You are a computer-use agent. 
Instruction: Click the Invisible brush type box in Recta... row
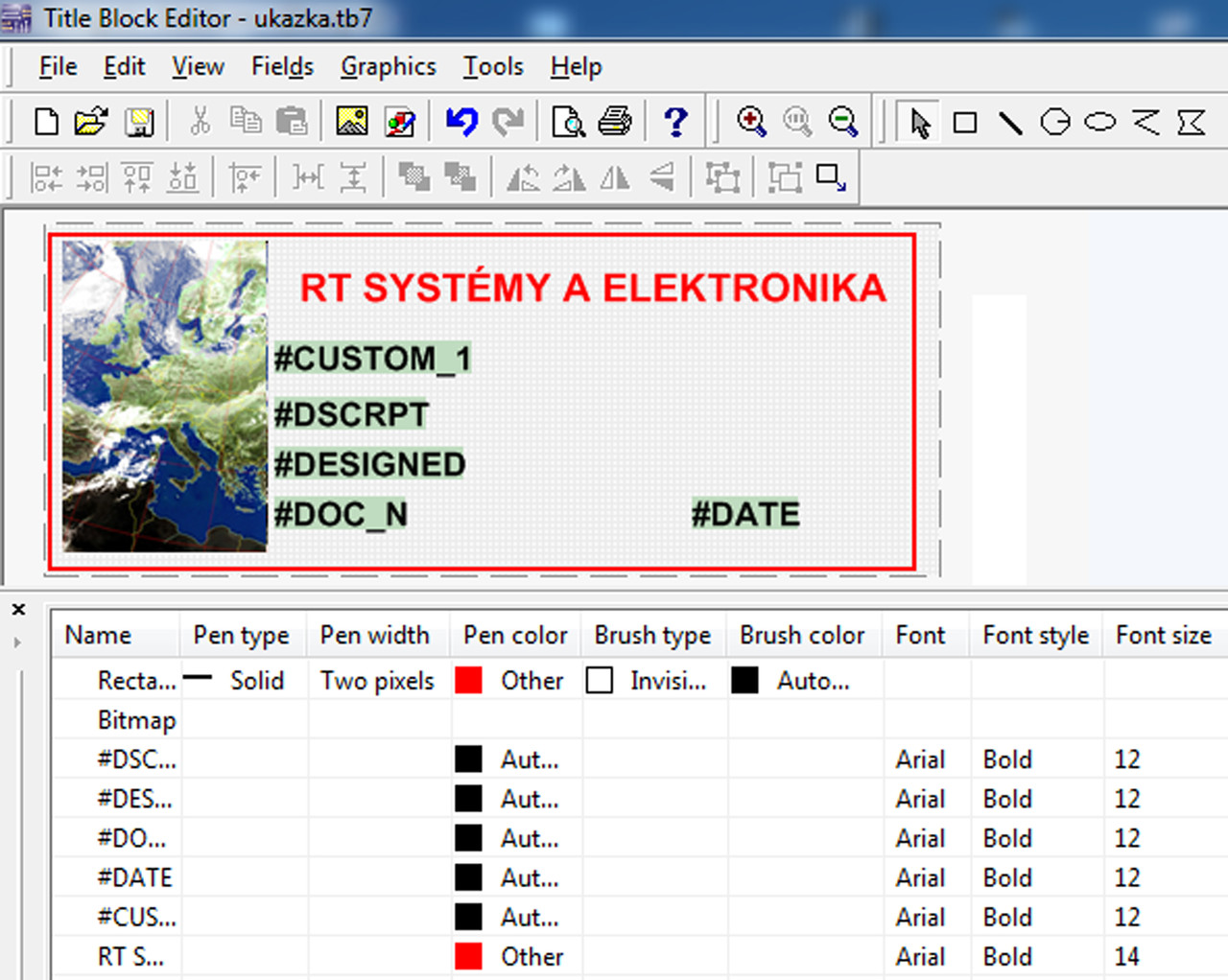(x=600, y=681)
